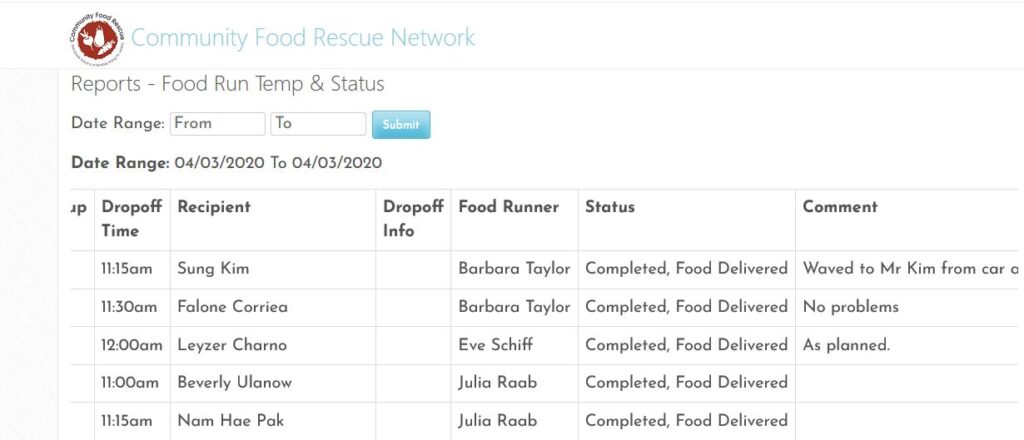Select the Nam Hae Pak recipient cell
The width and height of the screenshot is (1024, 440).
[x=273, y=421]
